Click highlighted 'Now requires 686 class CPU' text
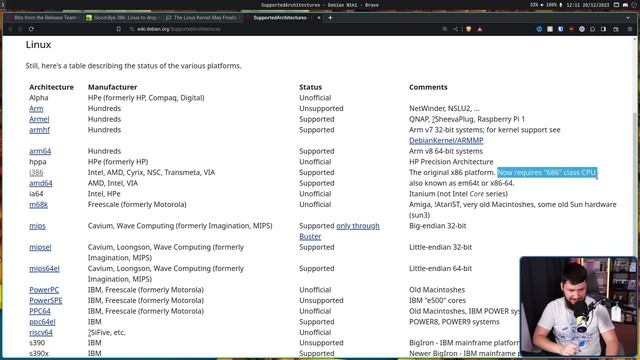Screen dimensions: 640x360 click(x=547, y=172)
